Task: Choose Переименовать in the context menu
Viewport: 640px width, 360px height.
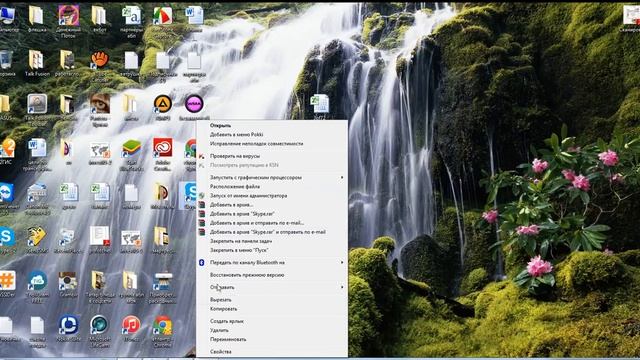Action: click(228, 339)
